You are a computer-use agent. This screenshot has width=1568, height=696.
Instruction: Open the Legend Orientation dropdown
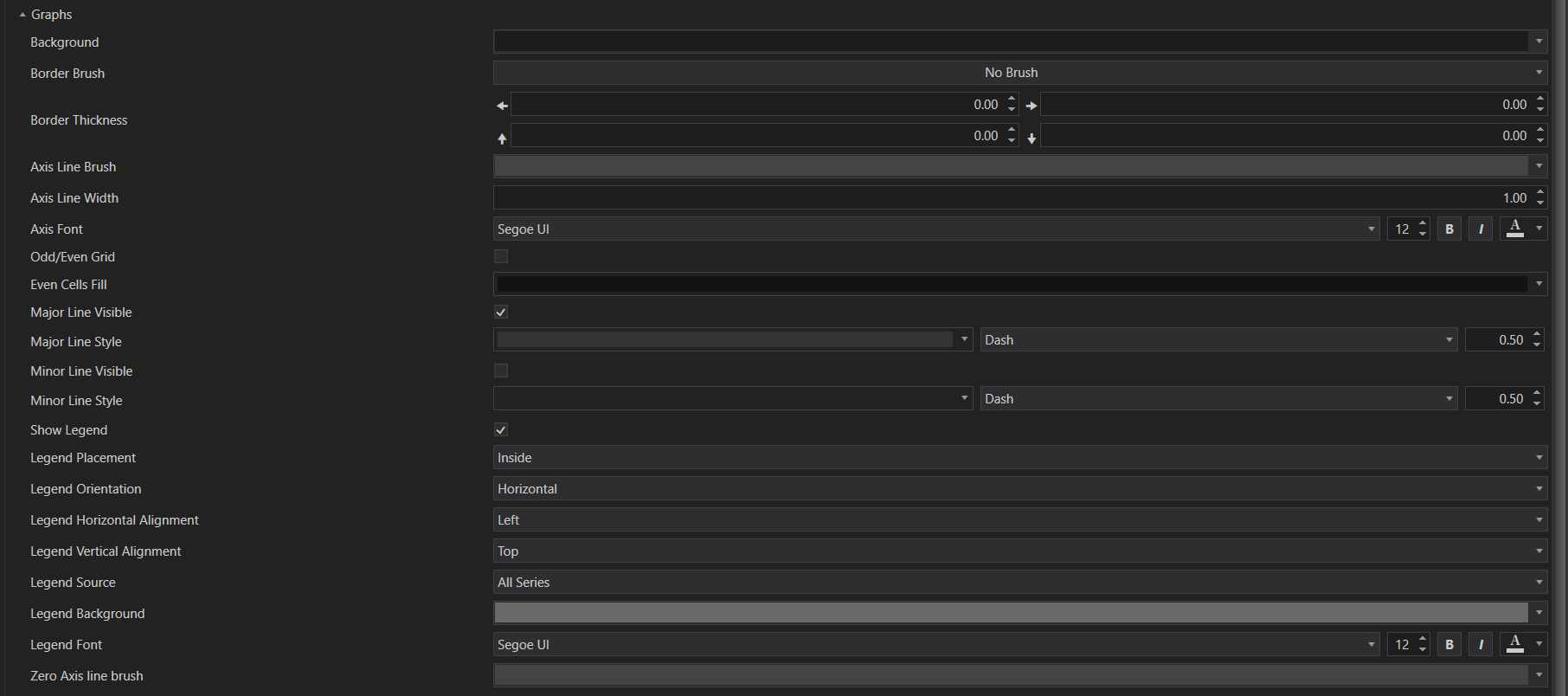coord(1019,489)
